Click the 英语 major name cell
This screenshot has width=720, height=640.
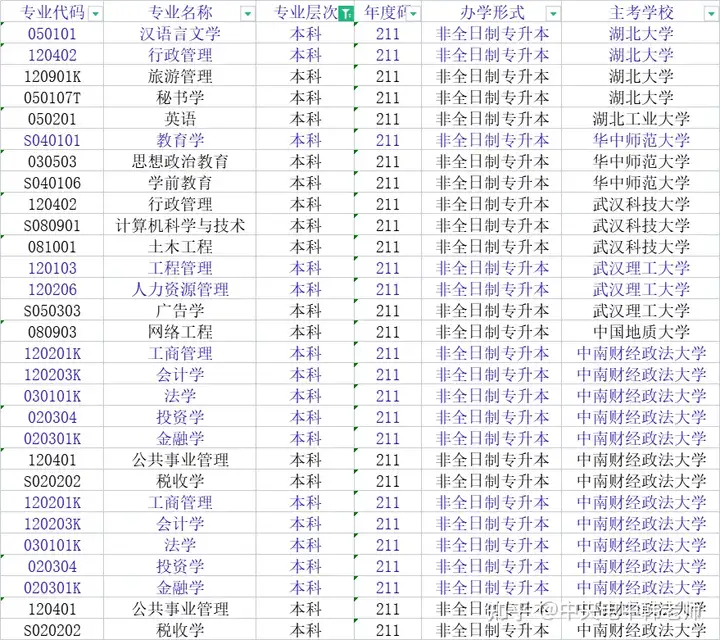coord(180,119)
